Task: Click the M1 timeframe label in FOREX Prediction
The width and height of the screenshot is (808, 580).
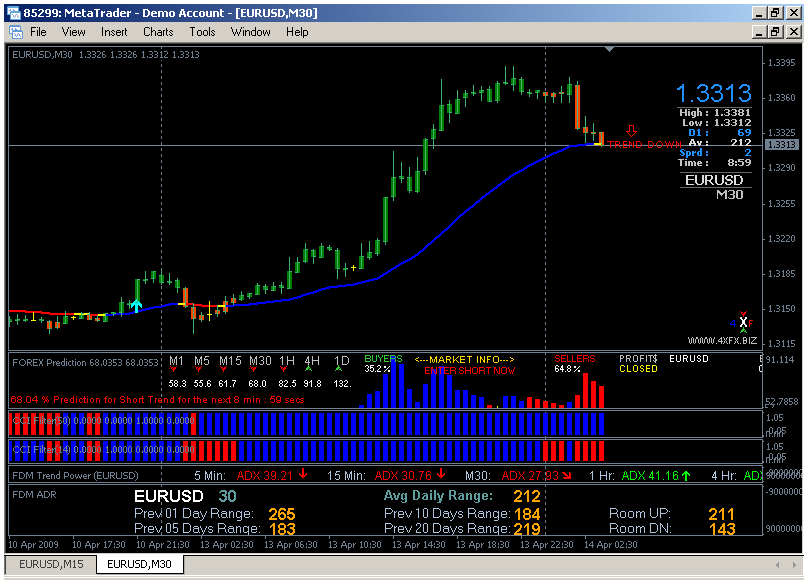Action: [176, 361]
